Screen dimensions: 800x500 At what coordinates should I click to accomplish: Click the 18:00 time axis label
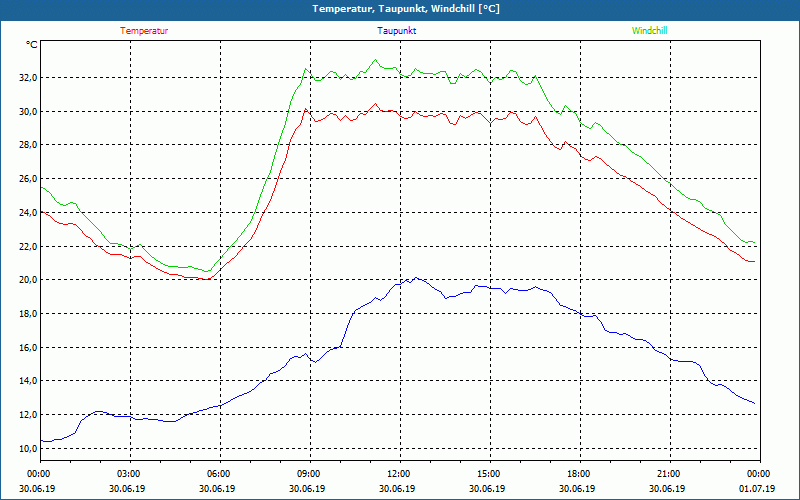pos(580,474)
